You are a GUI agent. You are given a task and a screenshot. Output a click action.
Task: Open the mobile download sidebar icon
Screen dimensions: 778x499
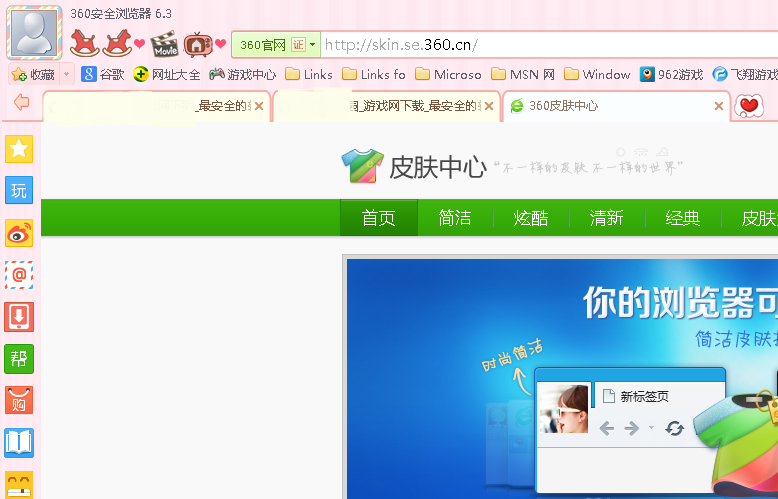[x=19, y=317]
